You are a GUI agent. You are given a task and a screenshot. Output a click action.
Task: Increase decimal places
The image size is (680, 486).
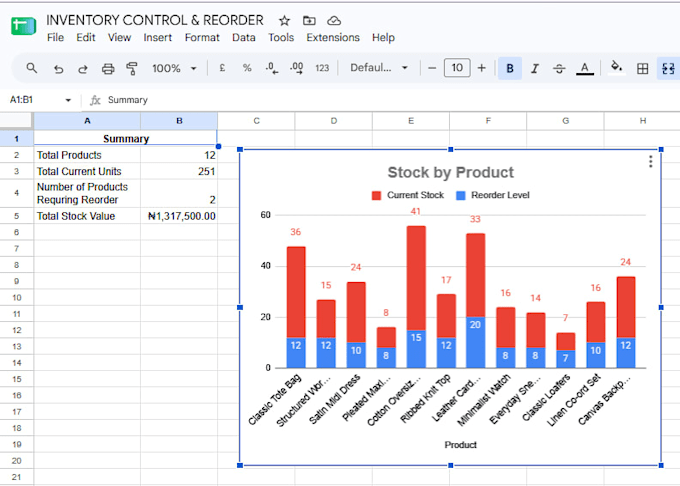297,68
